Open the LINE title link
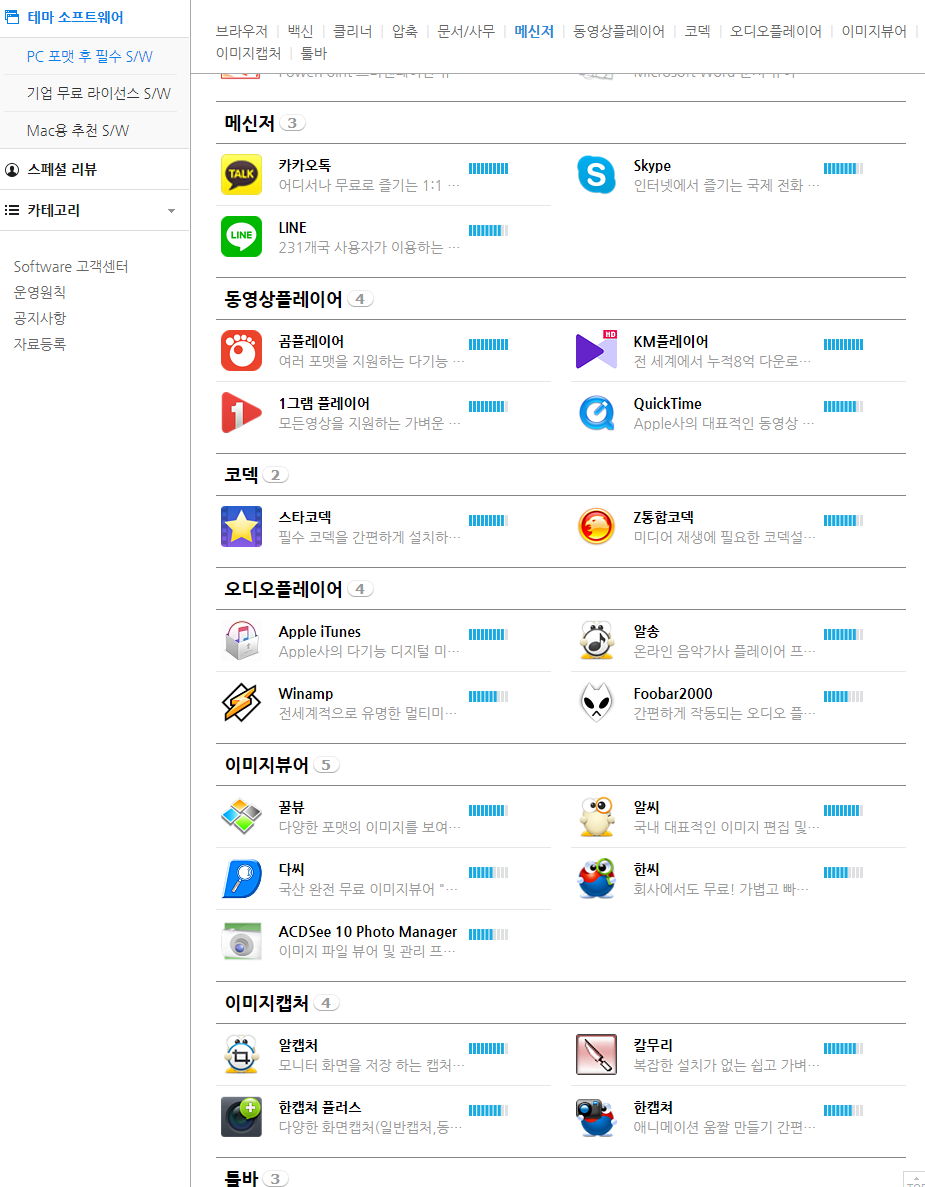Viewport: 925px width, 1187px height. pyautogui.click(x=292, y=227)
